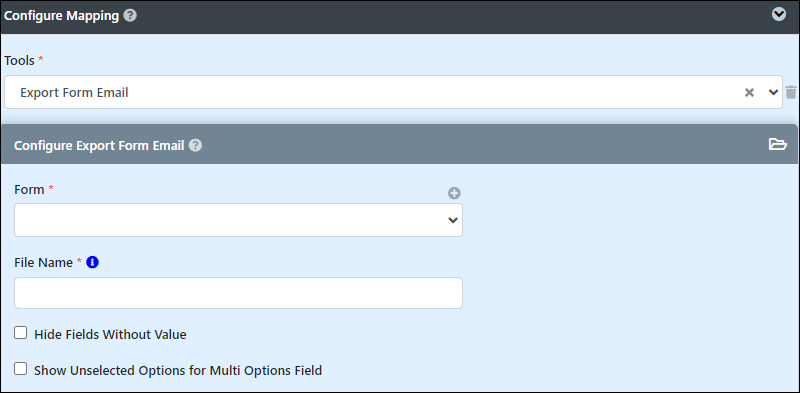The width and height of the screenshot is (800, 393).
Task: Collapse the Configure Mapping panel chevron
Action: pyautogui.click(x=779, y=15)
